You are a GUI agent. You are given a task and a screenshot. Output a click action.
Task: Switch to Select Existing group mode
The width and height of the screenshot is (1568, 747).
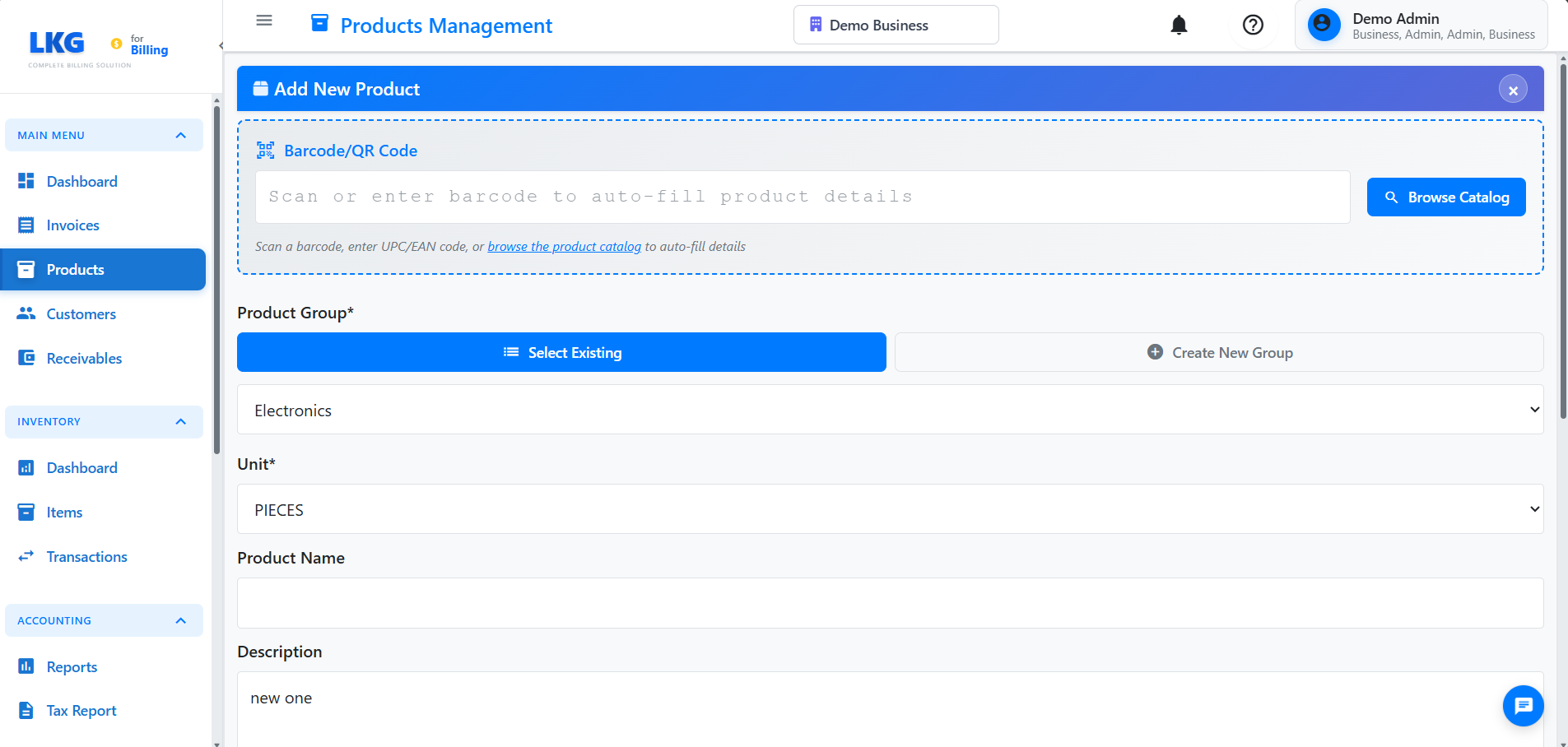(561, 352)
